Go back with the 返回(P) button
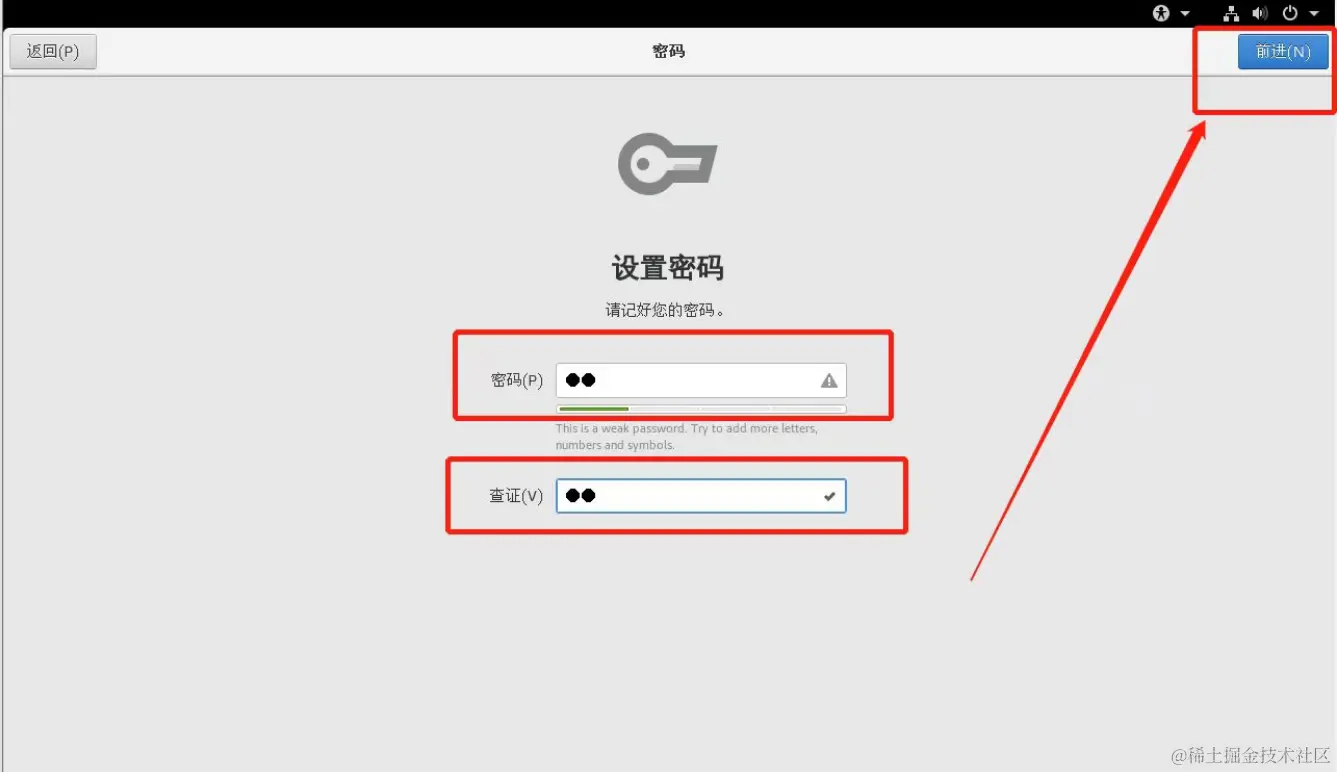The height and width of the screenshot is (772, 1337). pyautogui.click(x=53, y=52)
